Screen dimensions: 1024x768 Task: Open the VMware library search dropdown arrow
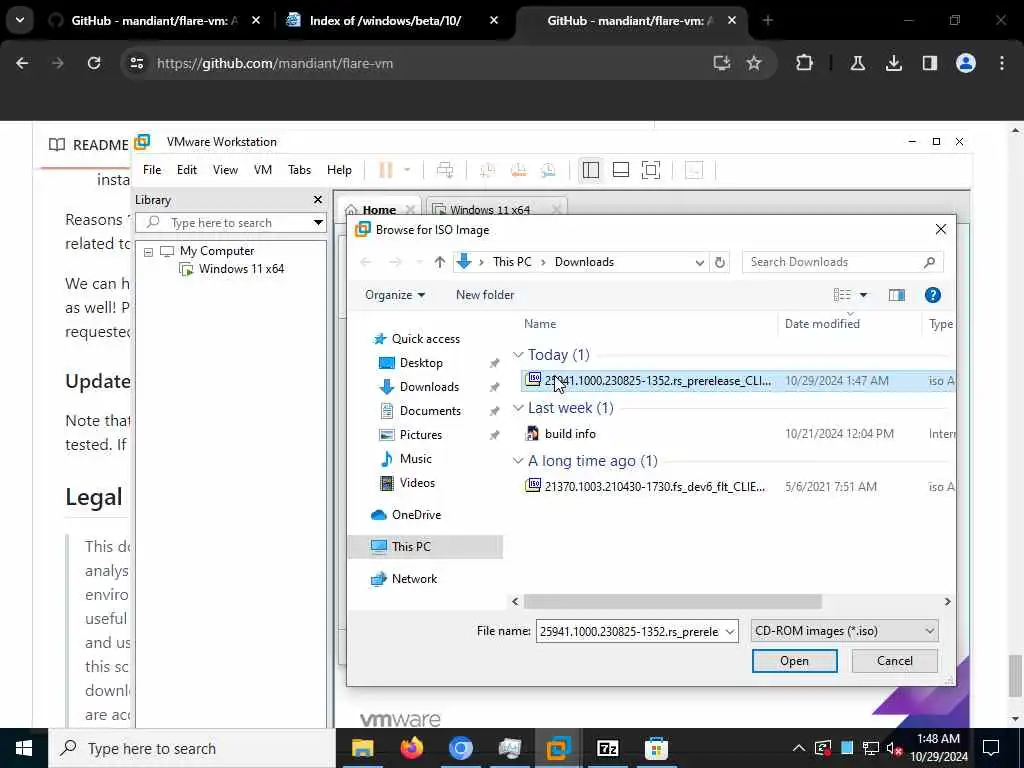coord(318,223)
